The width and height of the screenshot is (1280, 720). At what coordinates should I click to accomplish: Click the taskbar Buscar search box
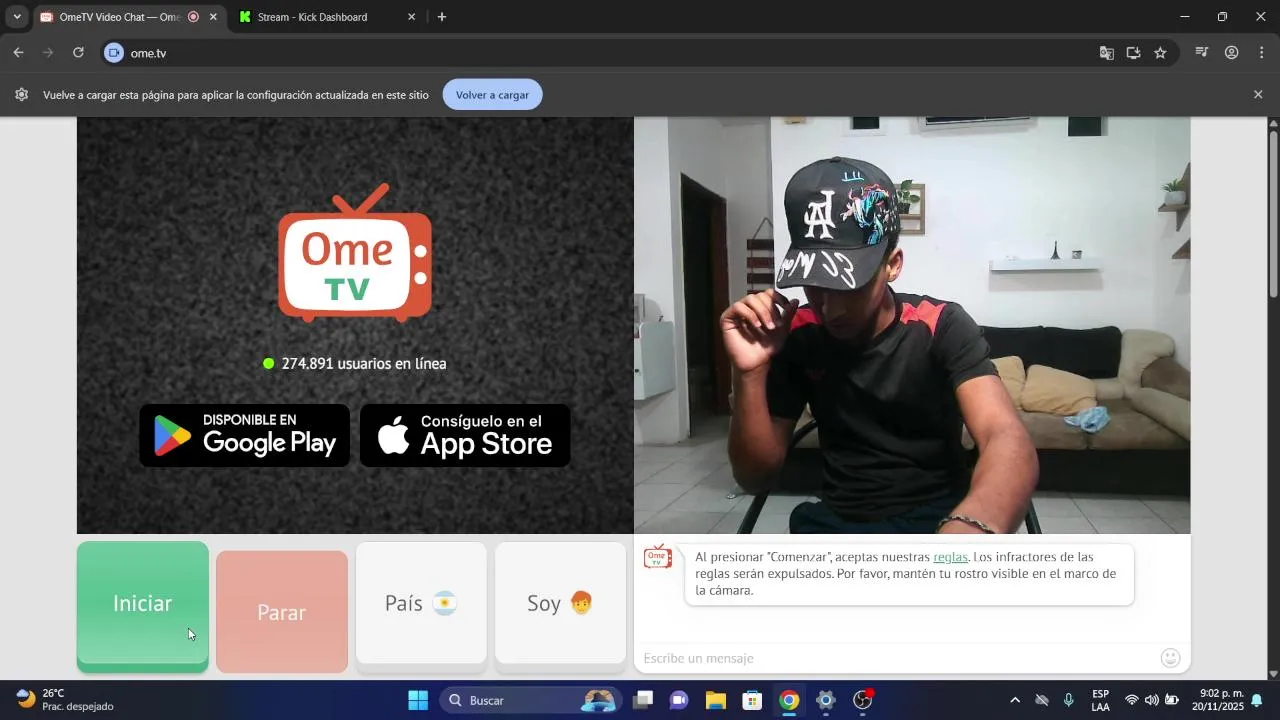tap(531, 700)
